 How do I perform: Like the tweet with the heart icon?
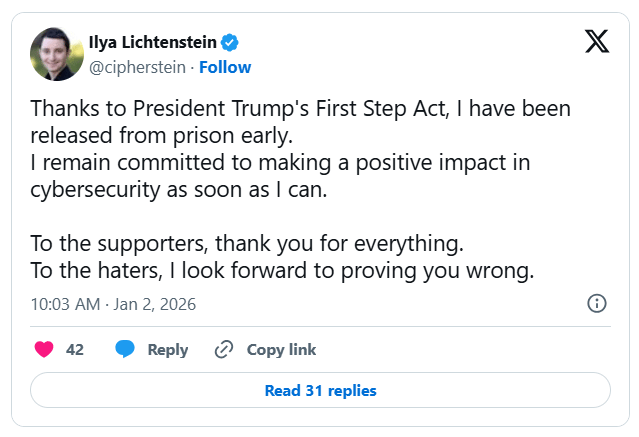[x=44, y=349]
